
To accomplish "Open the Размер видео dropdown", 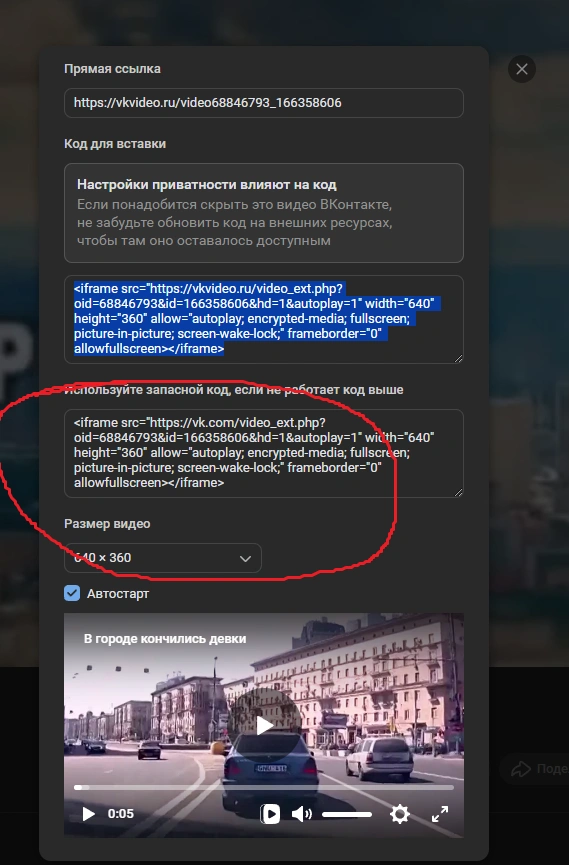I will [163, 558].
